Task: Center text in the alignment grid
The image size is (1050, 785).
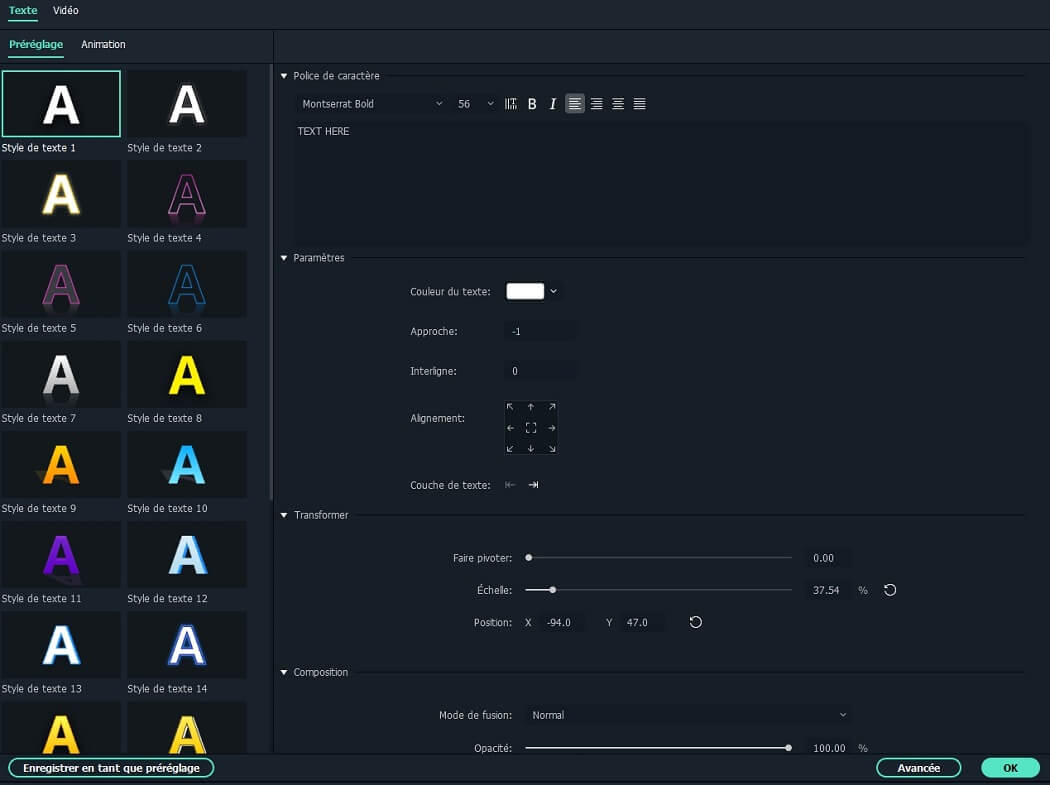Action: click(x=530, y=428)
